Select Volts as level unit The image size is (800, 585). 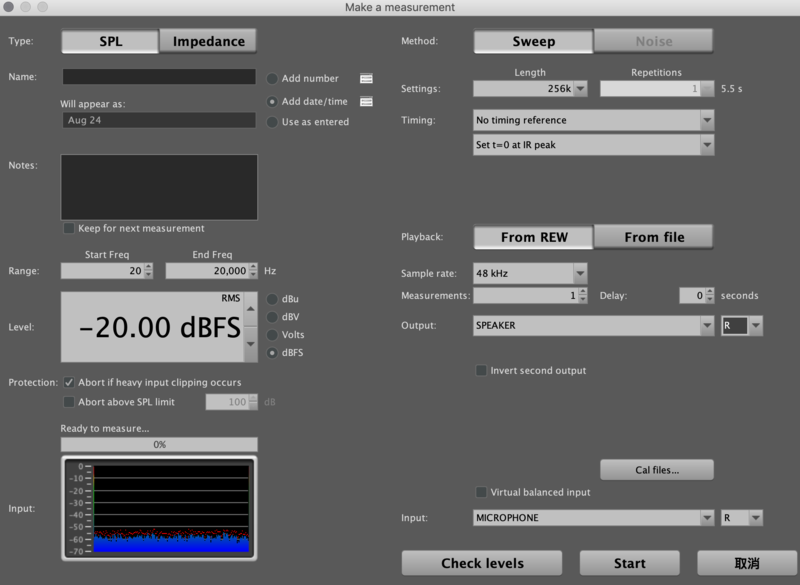(272, 335)
